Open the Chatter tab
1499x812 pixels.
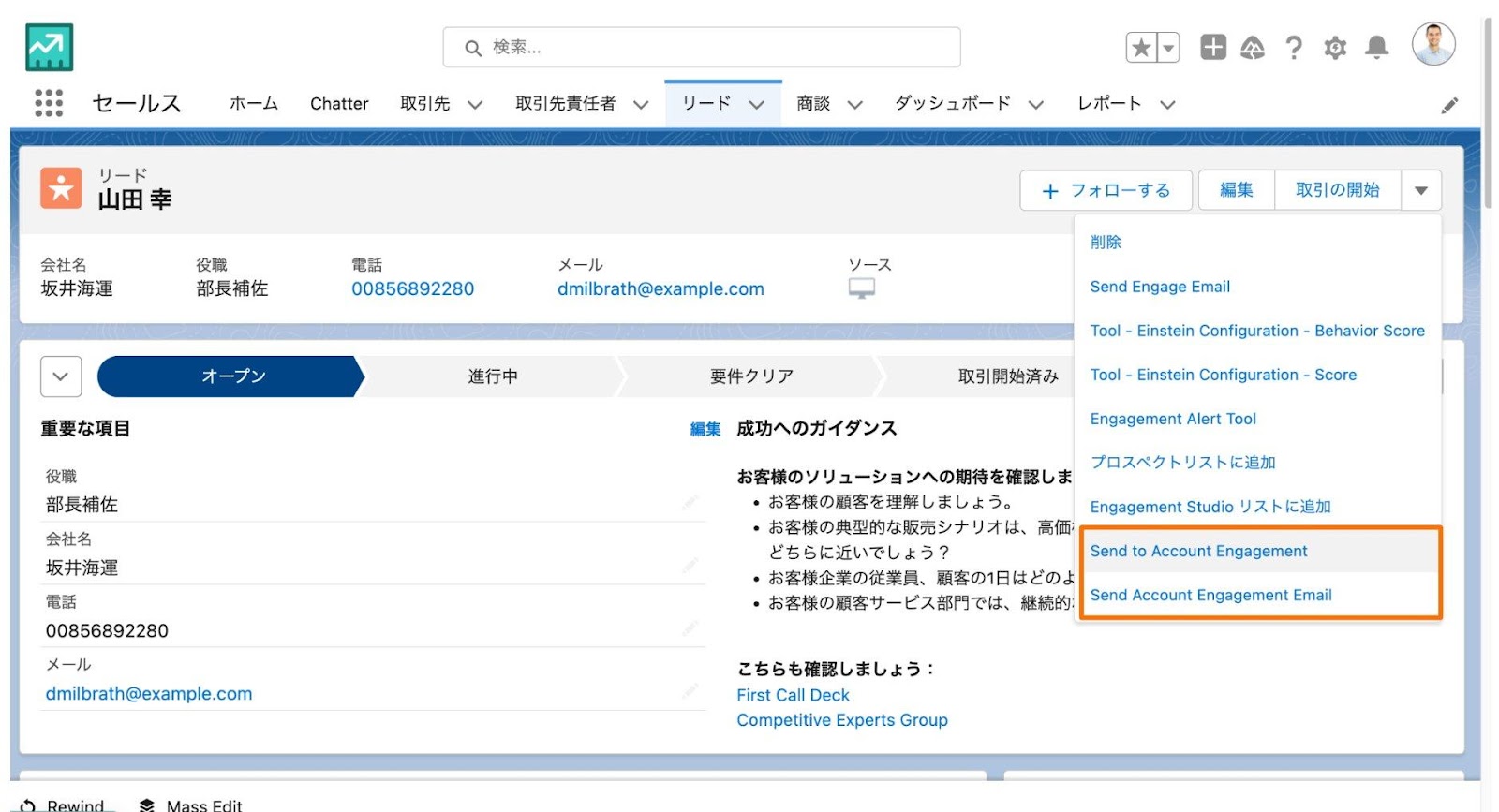coord(339,103)
